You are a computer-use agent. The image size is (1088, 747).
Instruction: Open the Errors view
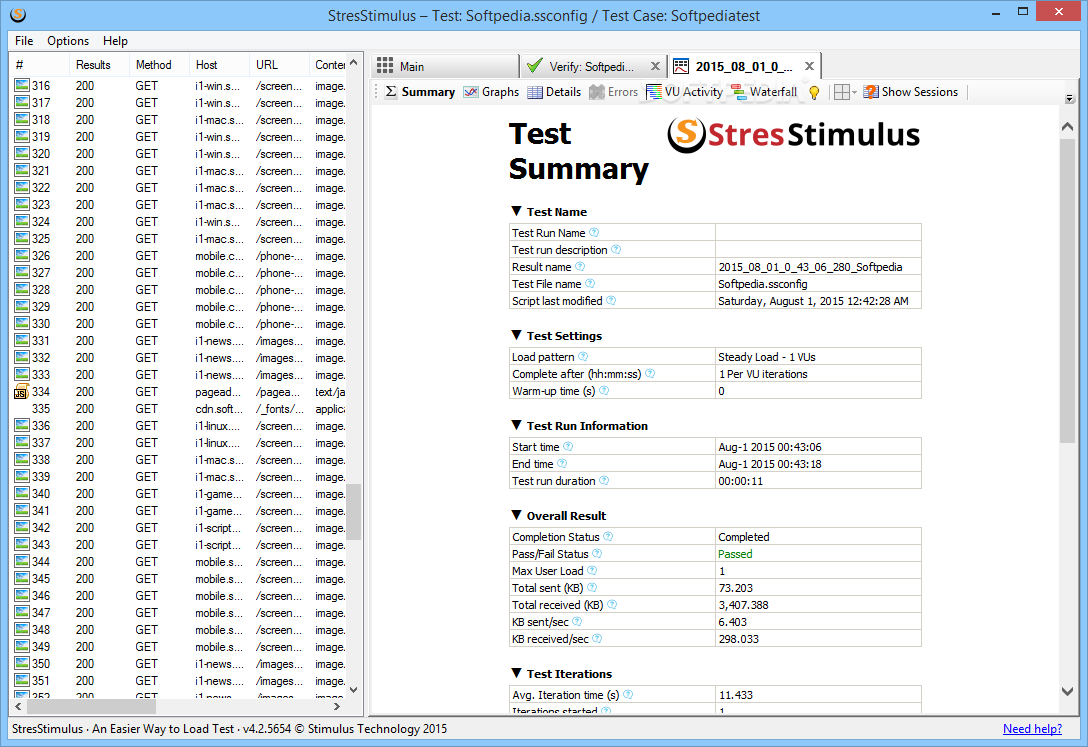coord(613,92)
